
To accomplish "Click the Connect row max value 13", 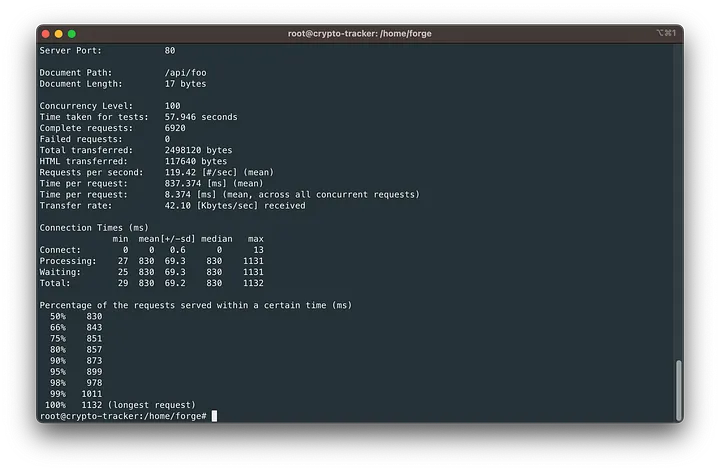I will click(259, 250).
